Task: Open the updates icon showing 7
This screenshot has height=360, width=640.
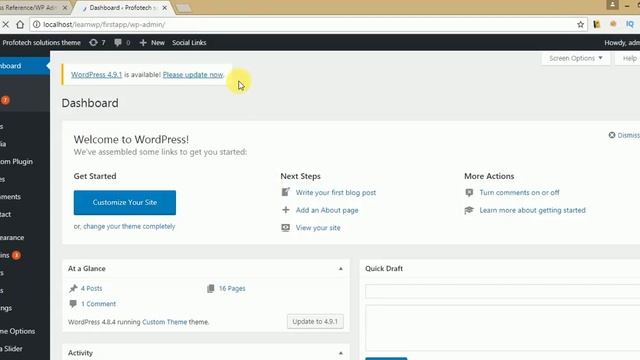Action: 97,42
